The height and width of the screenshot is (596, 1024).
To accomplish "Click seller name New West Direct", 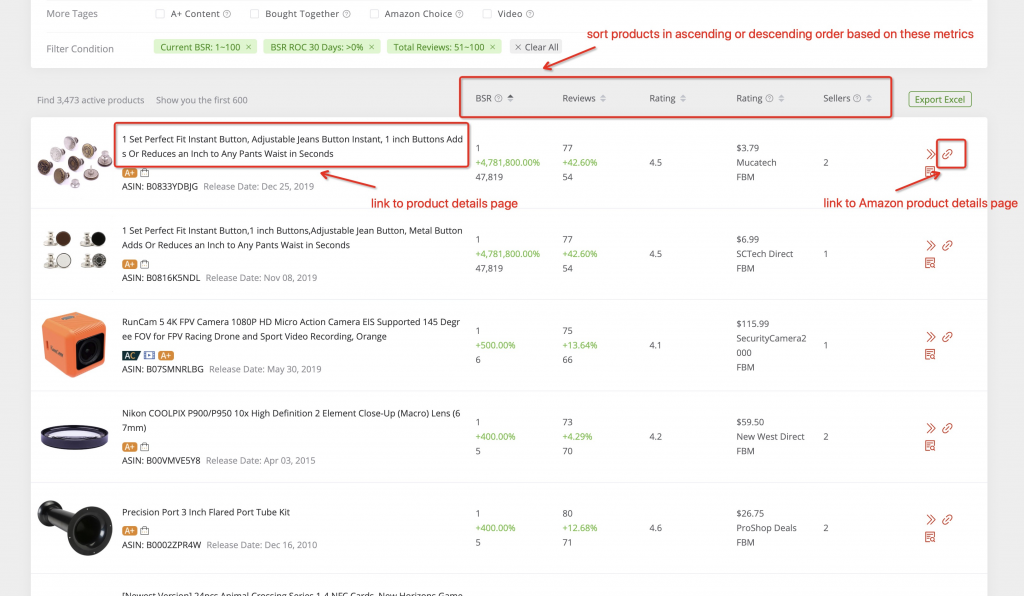I will [x=770, y=437].
